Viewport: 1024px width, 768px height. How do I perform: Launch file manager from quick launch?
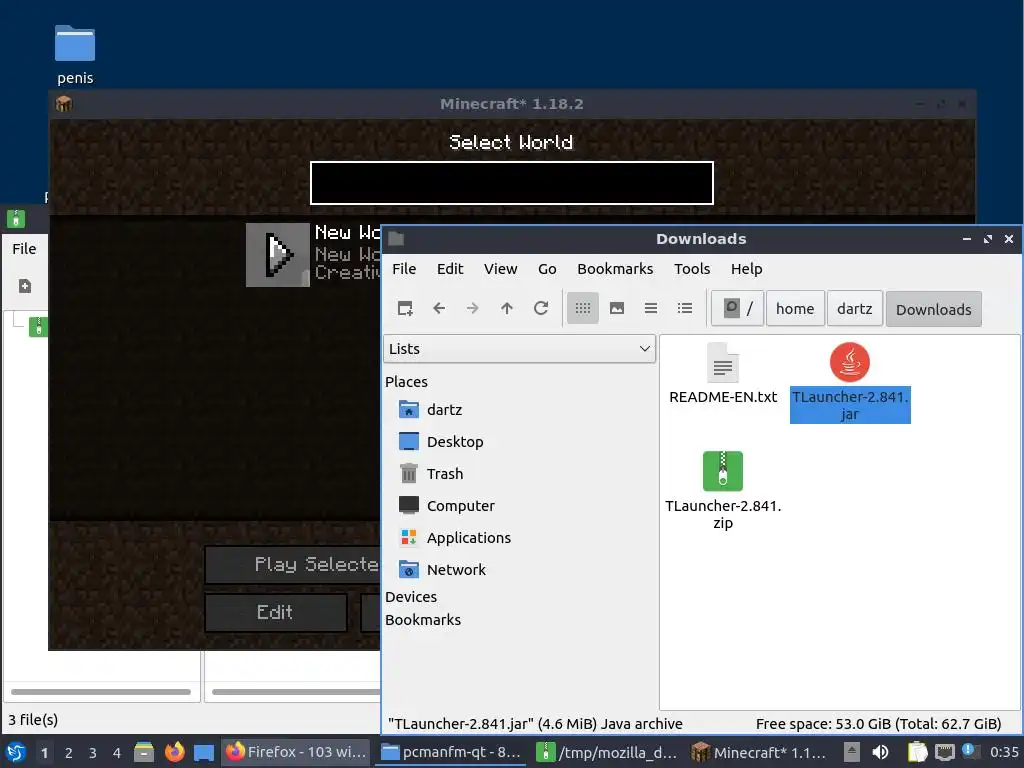coord(144,752)
